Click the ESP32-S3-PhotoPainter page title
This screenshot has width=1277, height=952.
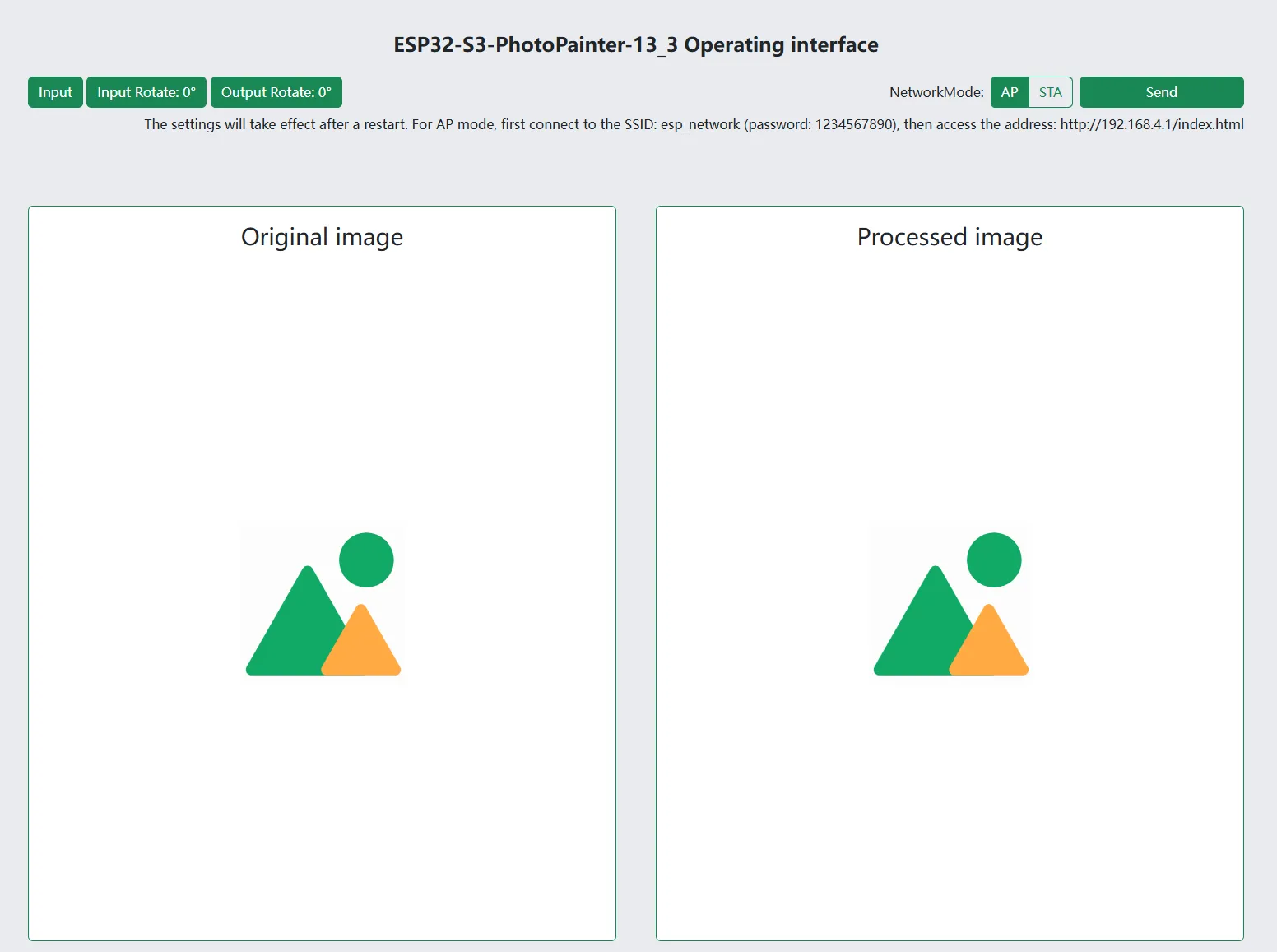click(636, 44)
